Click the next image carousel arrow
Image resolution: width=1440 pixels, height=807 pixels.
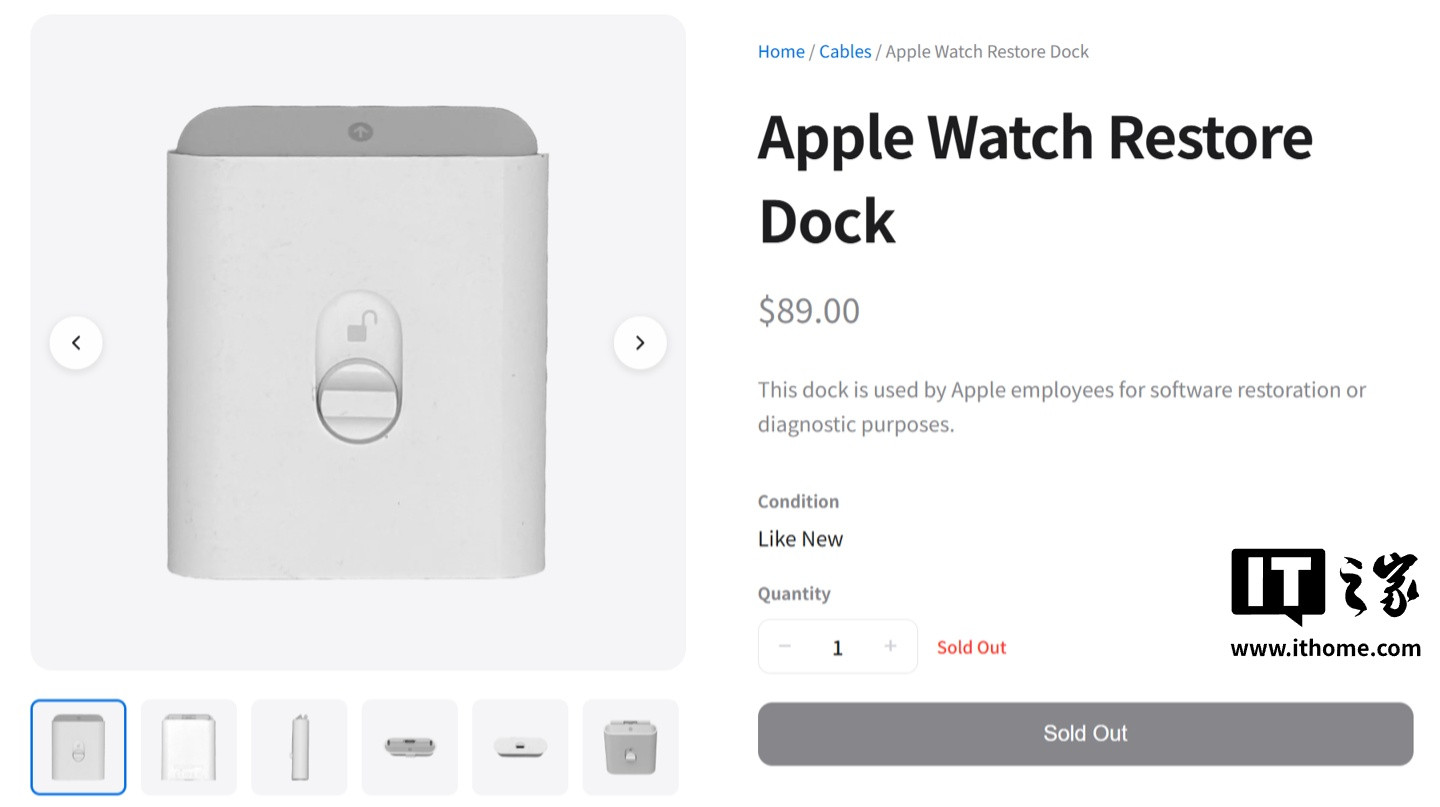tap(640, 342)
